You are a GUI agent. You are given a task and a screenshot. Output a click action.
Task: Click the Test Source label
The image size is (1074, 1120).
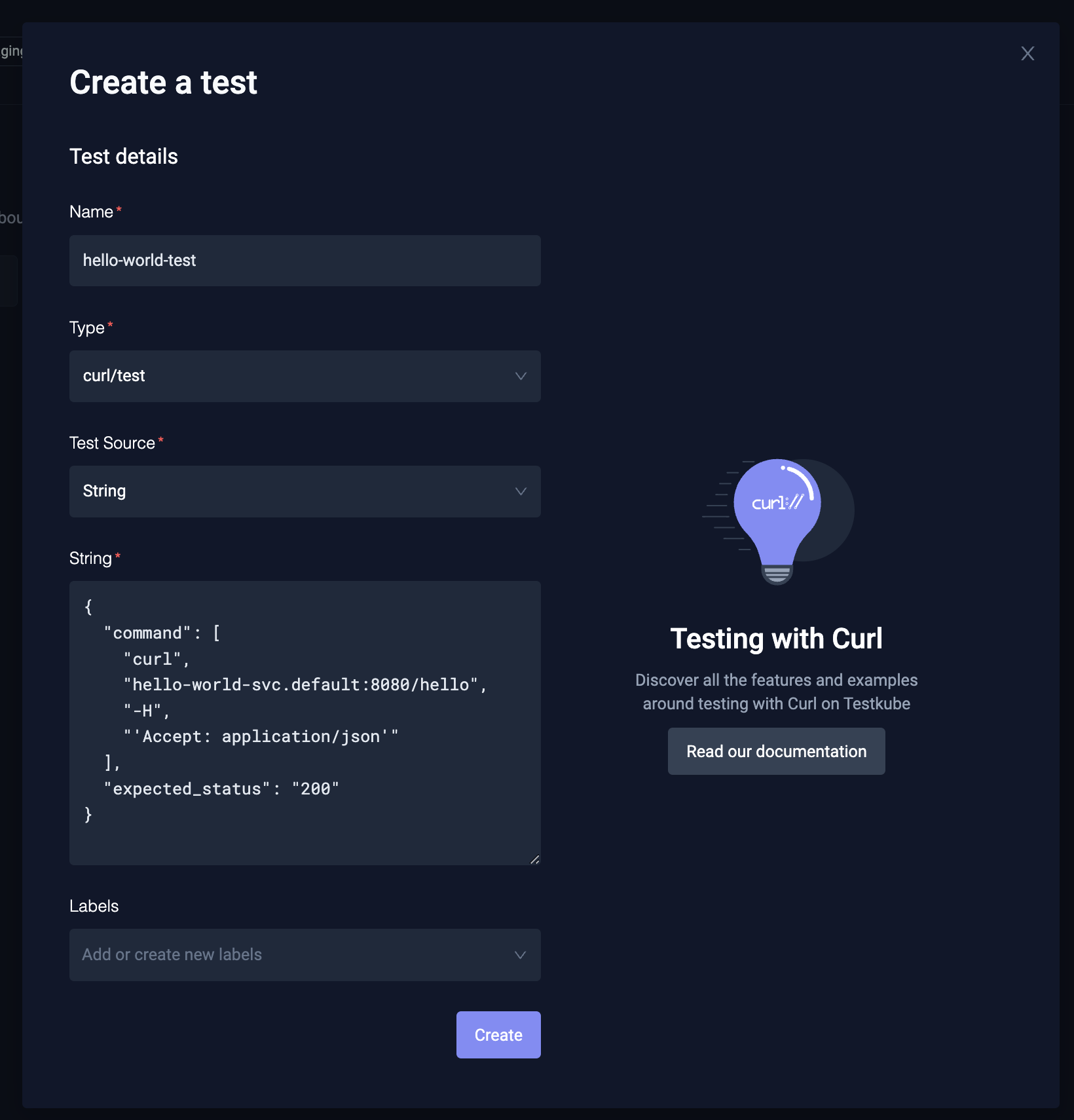[x=113, y=443]
